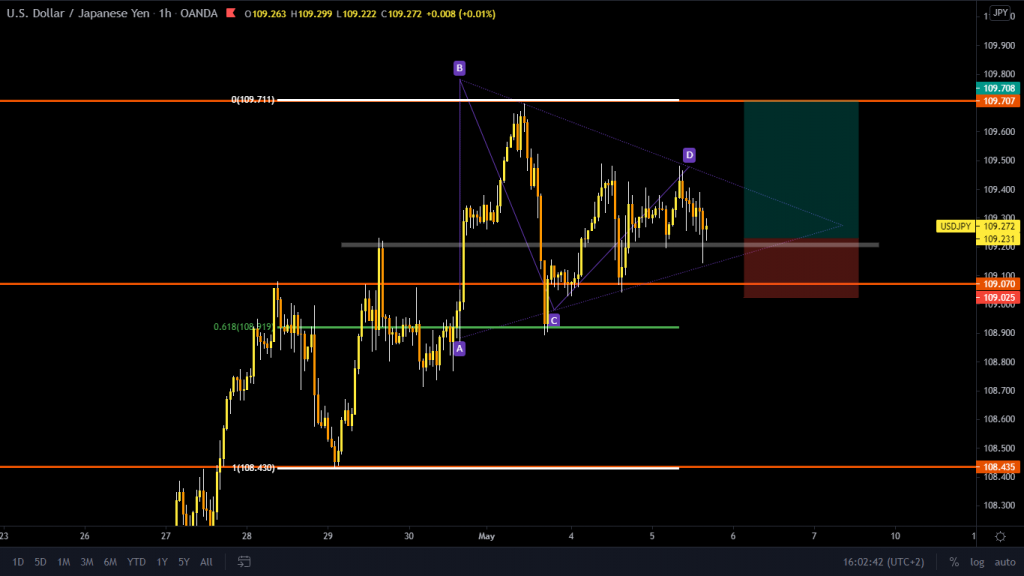The width and height of the screenshot is (1024, 576).
Task: Click the purple C pattern point marker
Action: pyautogui.click(x=554, y=320)
